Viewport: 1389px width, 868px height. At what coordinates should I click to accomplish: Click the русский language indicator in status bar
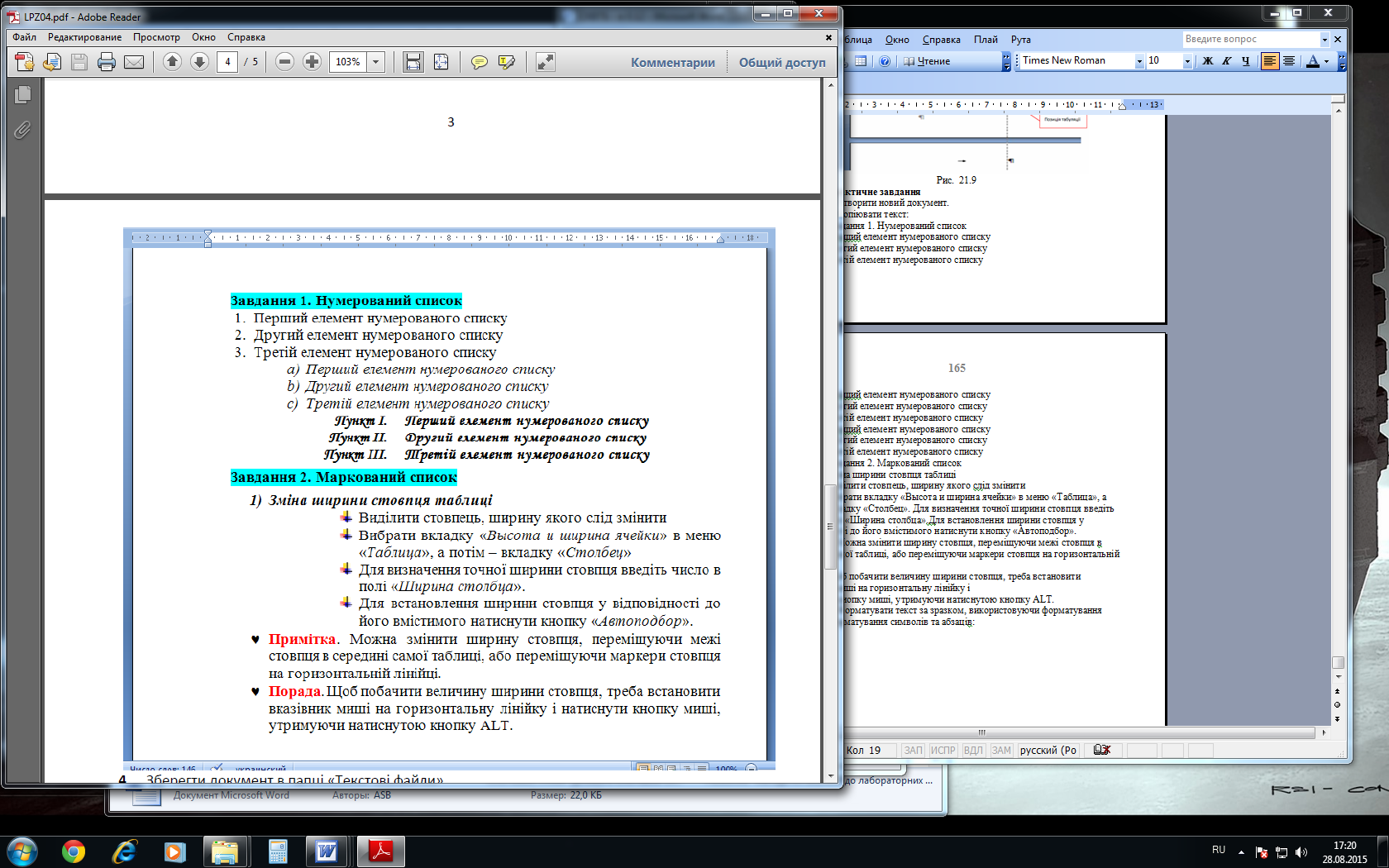pyautogui.click(x=1048, y=751)
